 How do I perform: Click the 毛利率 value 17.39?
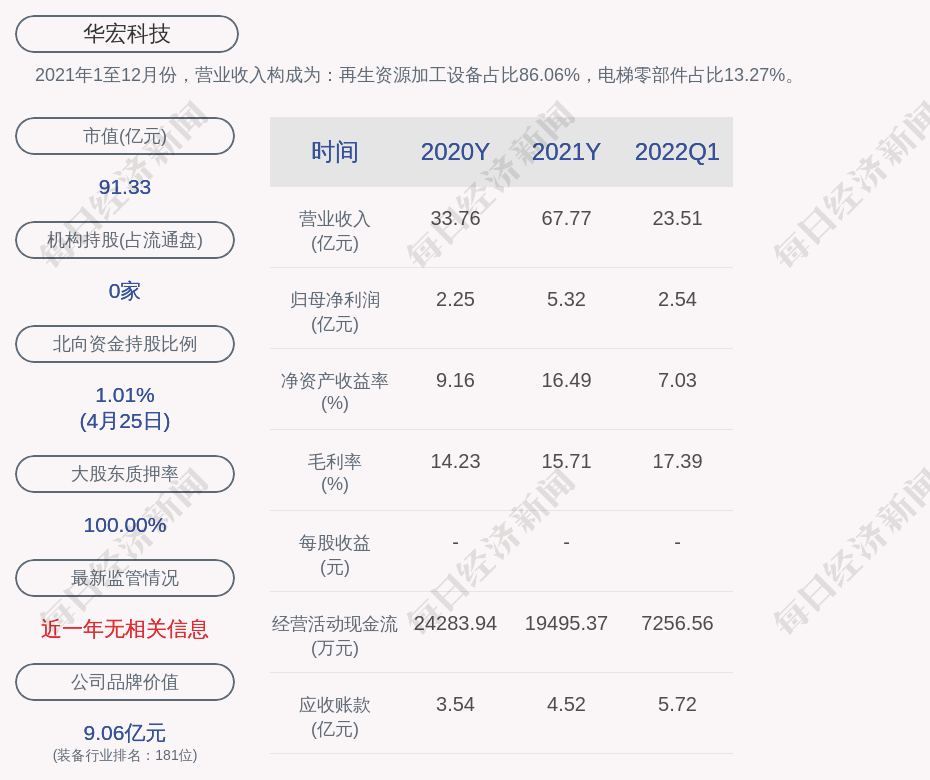click(677, 461)
